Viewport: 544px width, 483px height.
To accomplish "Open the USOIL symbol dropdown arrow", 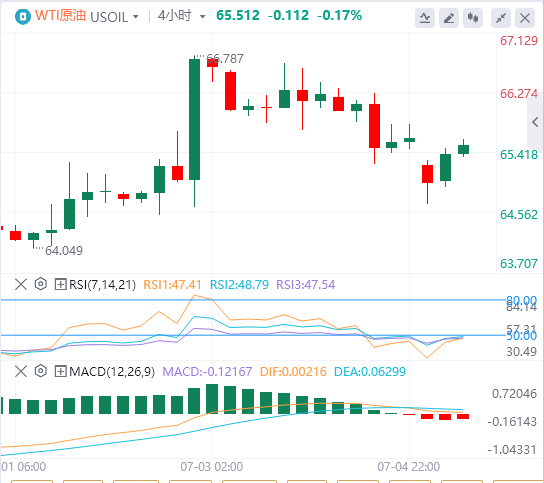I will tap(136, 17).
